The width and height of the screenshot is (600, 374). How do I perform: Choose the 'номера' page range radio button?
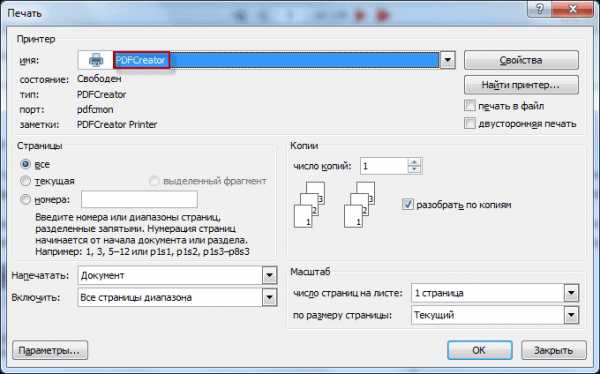click(x=25, y=199)
